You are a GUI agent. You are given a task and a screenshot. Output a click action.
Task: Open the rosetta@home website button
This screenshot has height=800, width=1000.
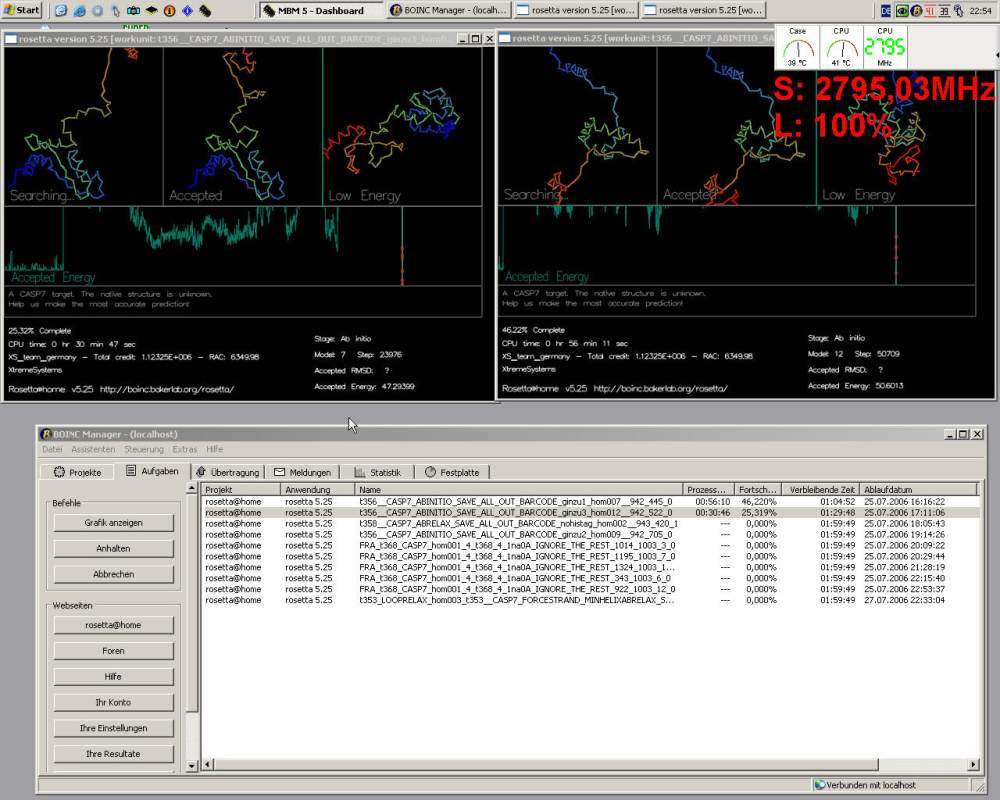pyautogui.click(x=114, y=625)
